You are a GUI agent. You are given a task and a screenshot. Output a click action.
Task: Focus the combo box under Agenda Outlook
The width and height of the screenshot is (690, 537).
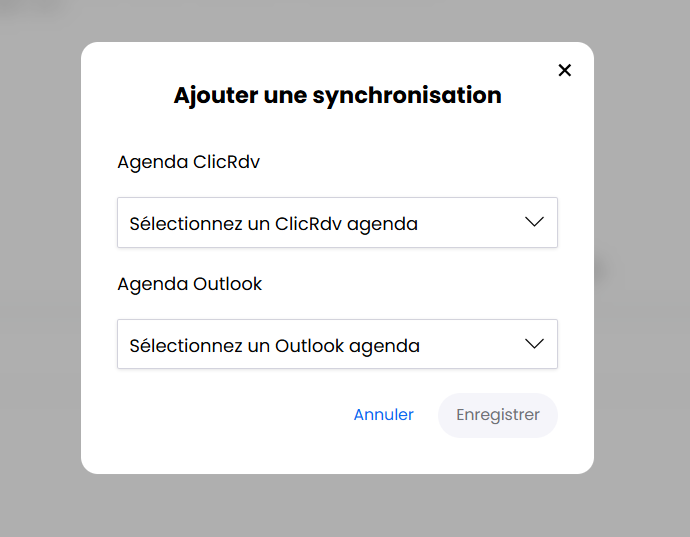tap(337, 345)
